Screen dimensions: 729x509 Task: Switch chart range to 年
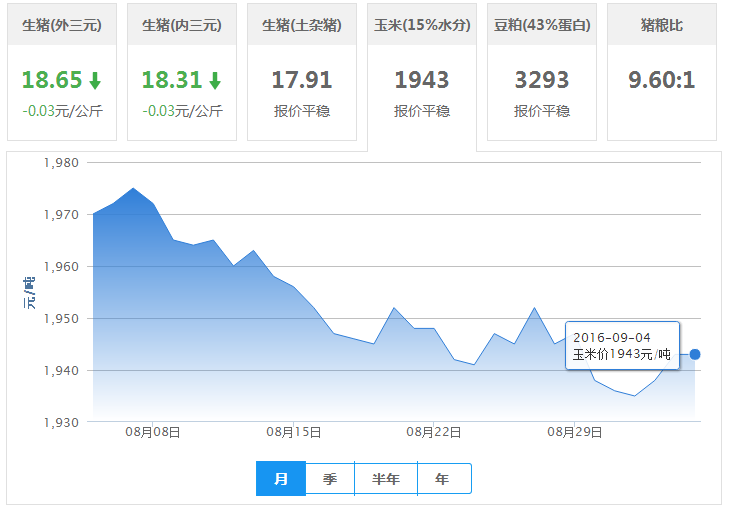coord(444,478)
